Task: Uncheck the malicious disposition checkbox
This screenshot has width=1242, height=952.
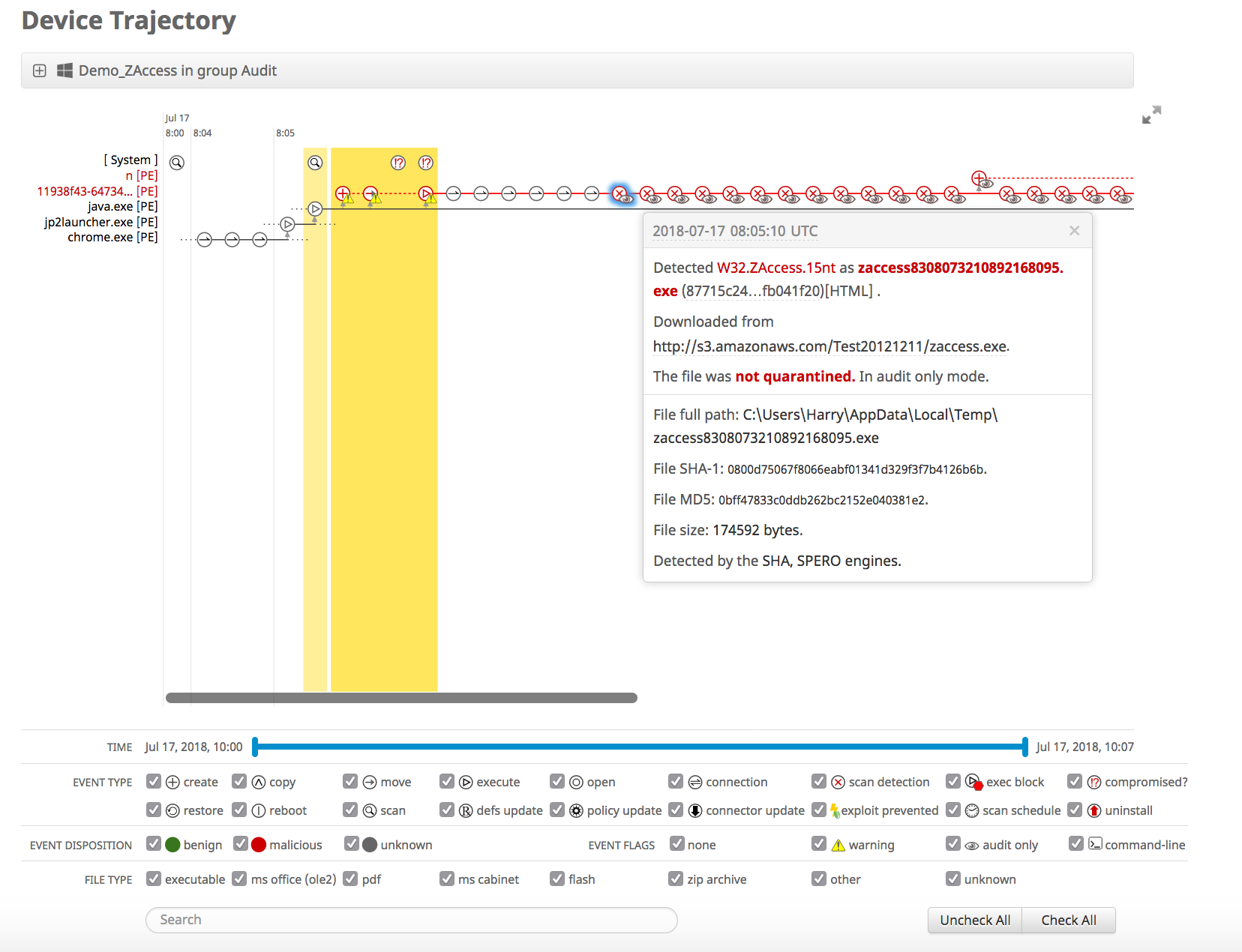Action: pyautogui.click(x=241, y=844)
